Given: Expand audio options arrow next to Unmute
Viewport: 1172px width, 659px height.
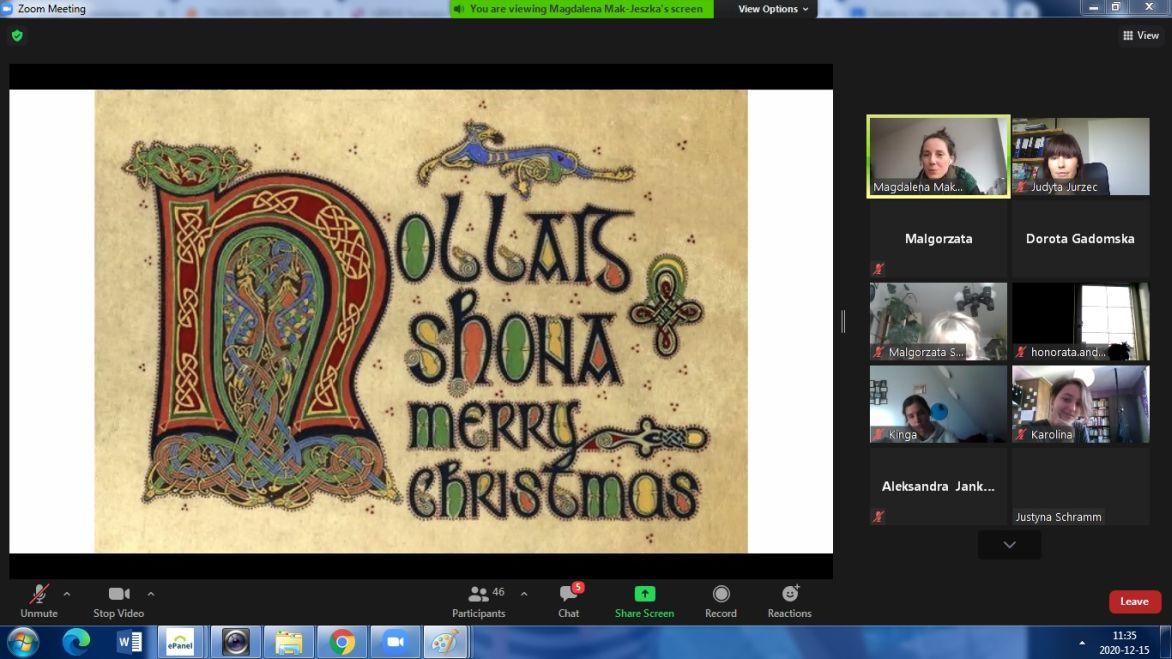Looking at the screenshot, I should coord(67,594).
